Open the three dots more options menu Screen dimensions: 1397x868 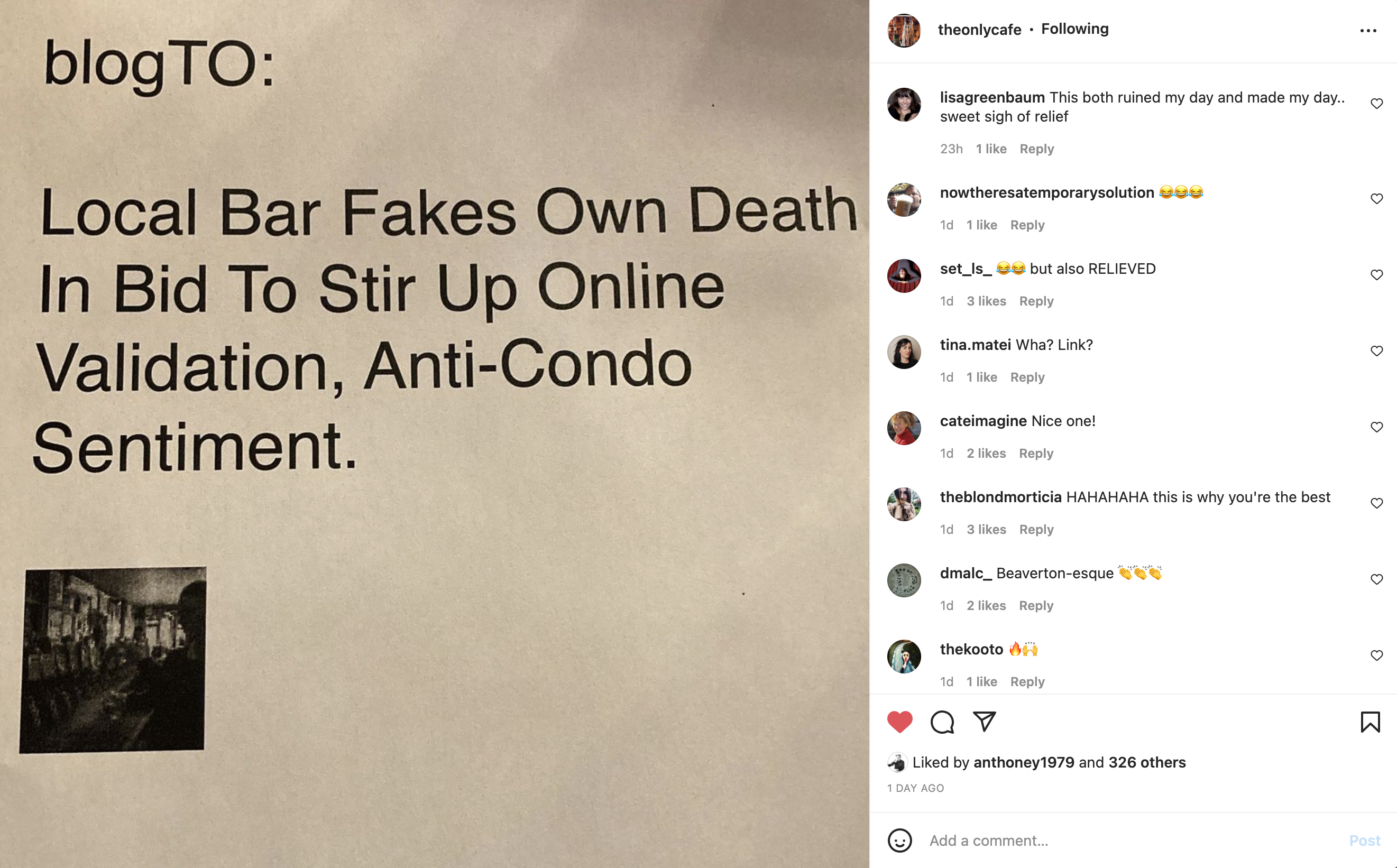(x=1368, y=31)
